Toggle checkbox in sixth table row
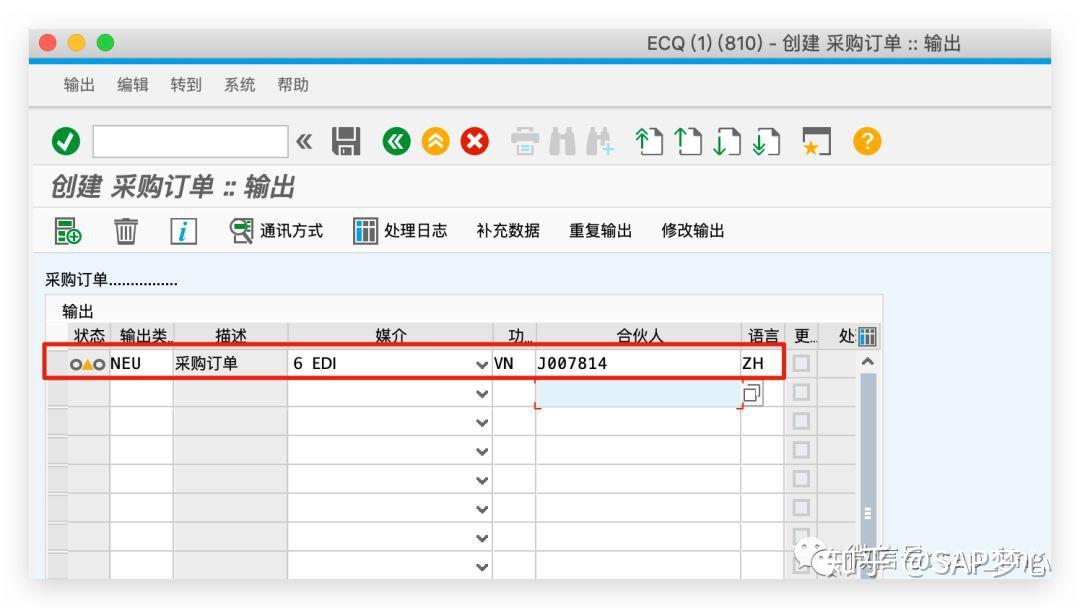The height and width of the screenshot is (608, 1080). click(800, 507)
